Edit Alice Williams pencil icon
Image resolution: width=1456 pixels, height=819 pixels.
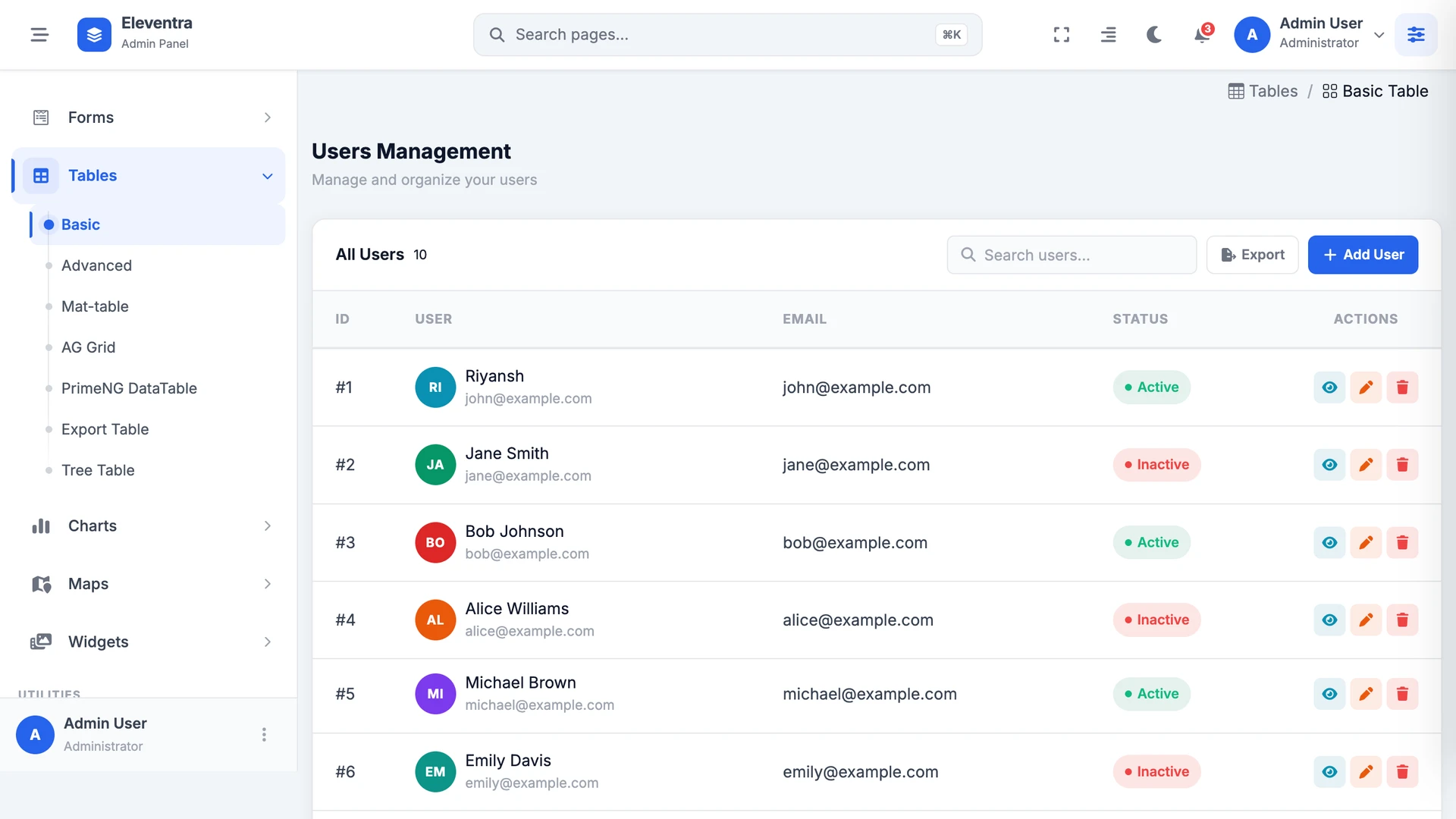coord(1366,620)
